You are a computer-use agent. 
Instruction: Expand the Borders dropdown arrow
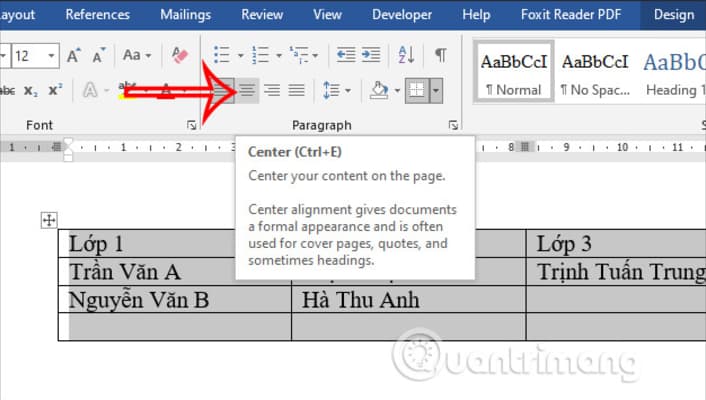[436, 91]
